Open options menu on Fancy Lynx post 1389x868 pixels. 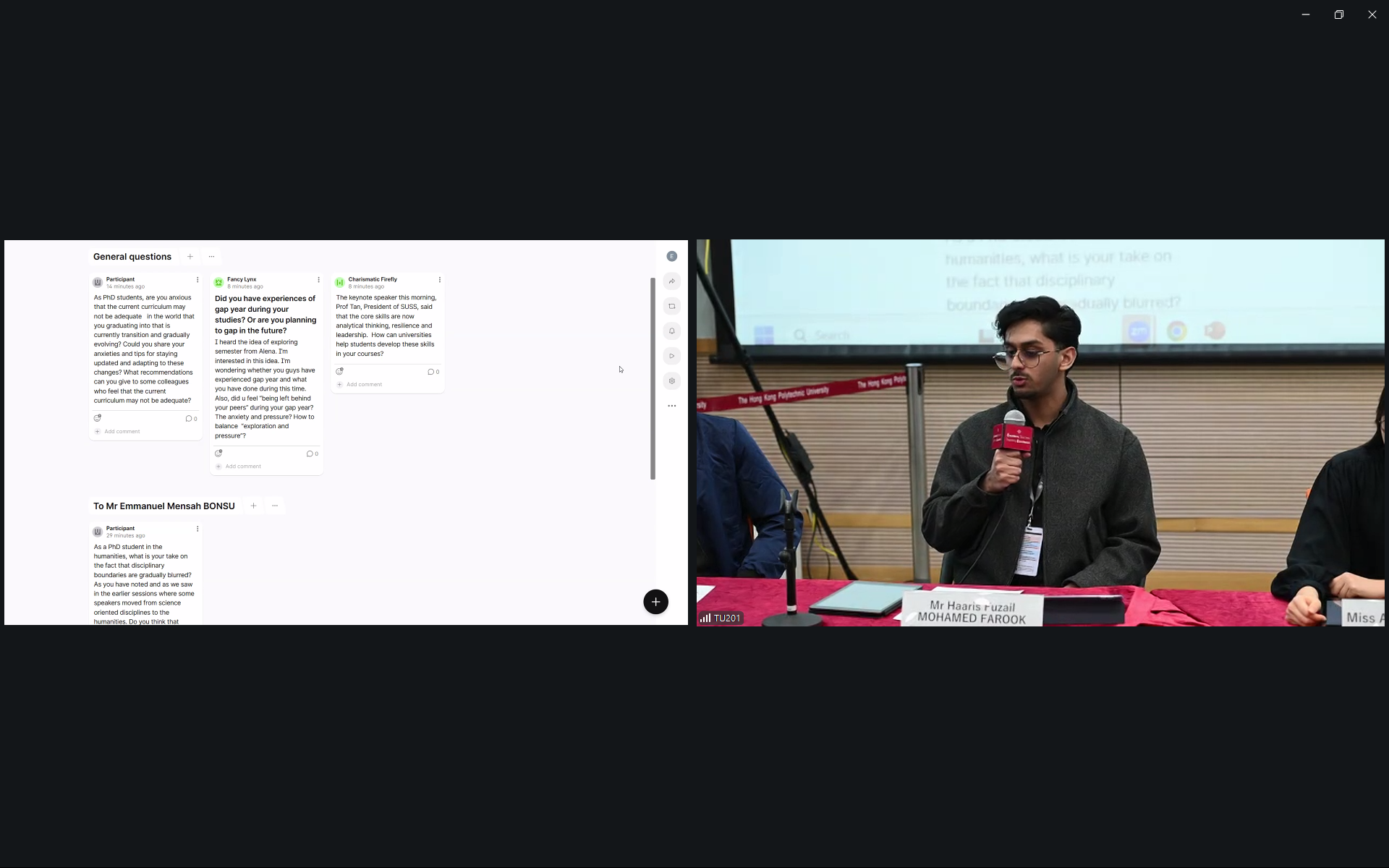click(x=318, y=280)
